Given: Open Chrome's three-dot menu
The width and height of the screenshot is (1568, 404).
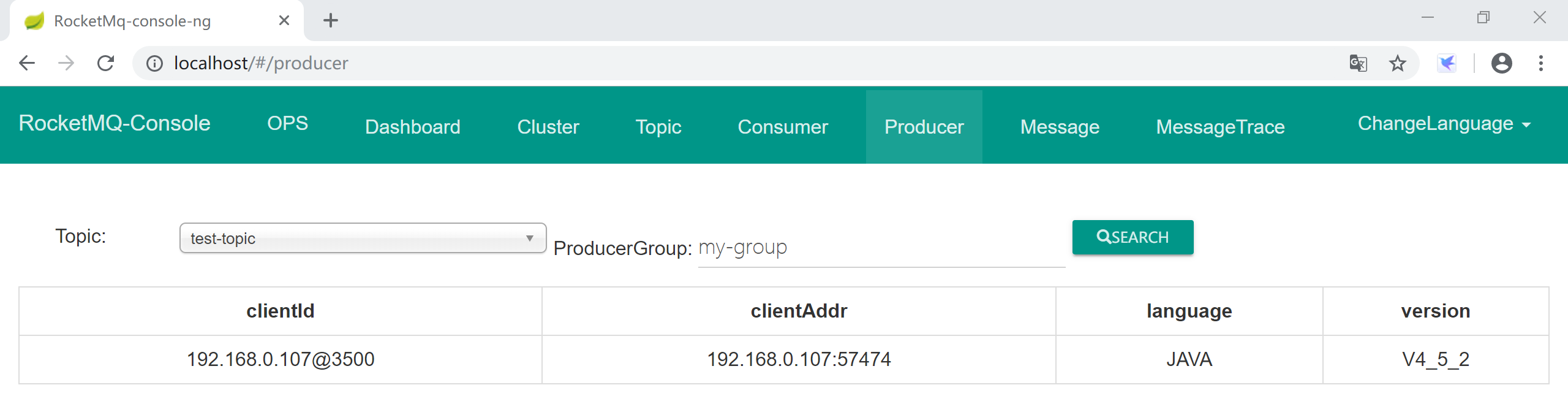Looking at the screenshot, I should [1540, 63].
